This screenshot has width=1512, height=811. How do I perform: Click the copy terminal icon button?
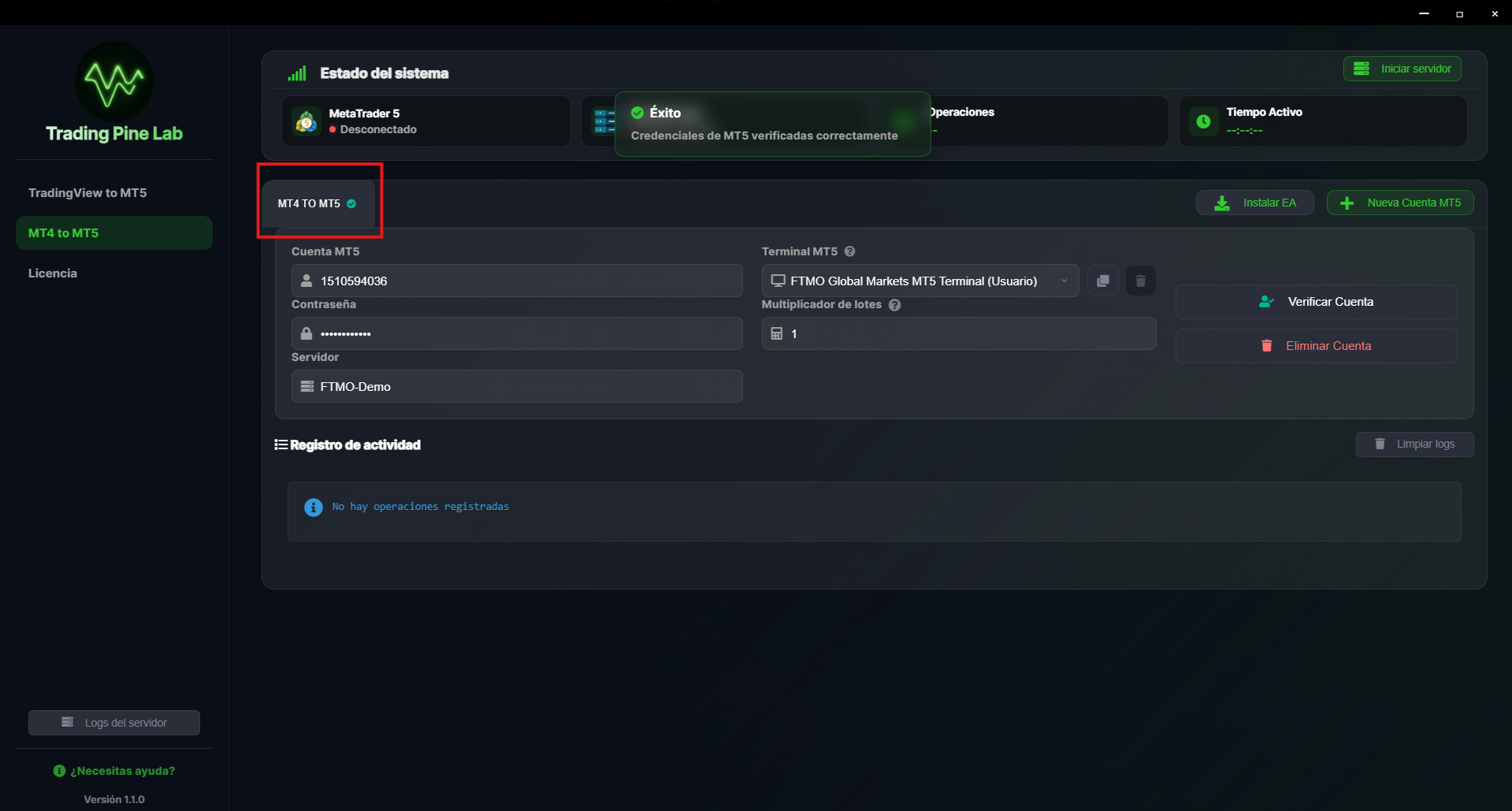(x=1103, y=281)
